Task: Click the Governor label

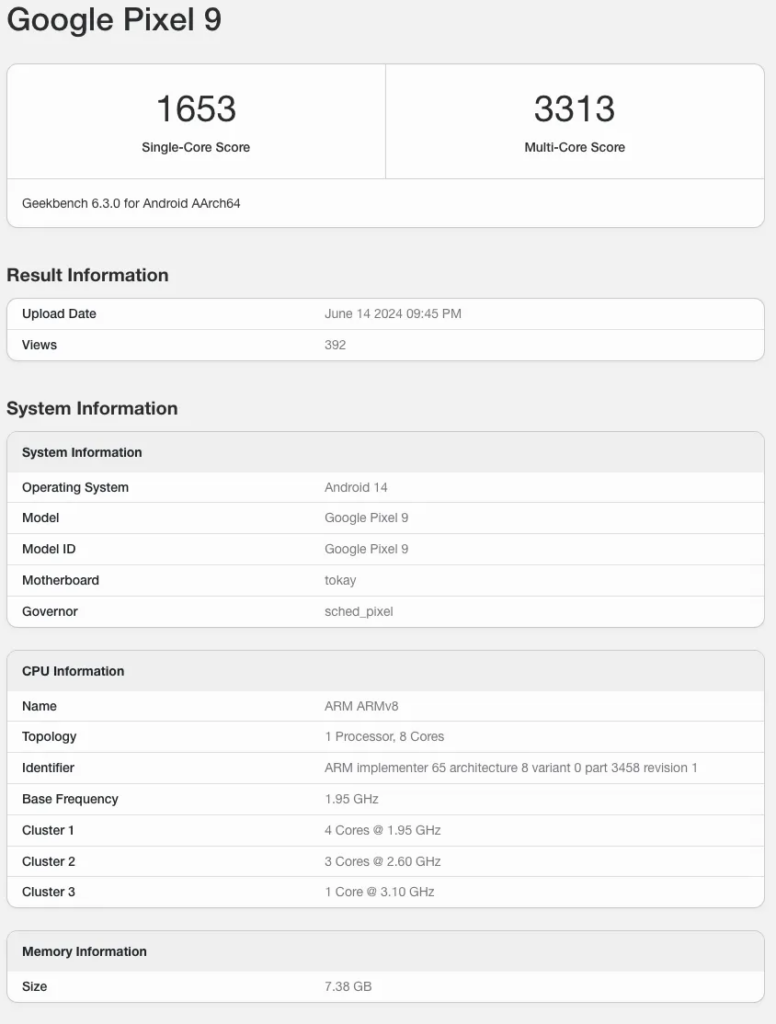Action: (50, 611)
